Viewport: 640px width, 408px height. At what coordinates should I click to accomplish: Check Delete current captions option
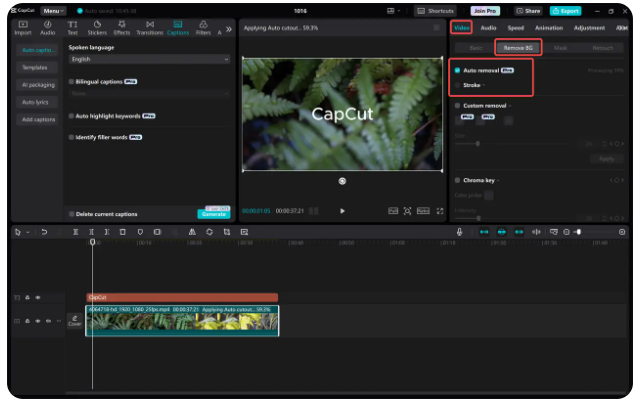click(x=72, y=213)
